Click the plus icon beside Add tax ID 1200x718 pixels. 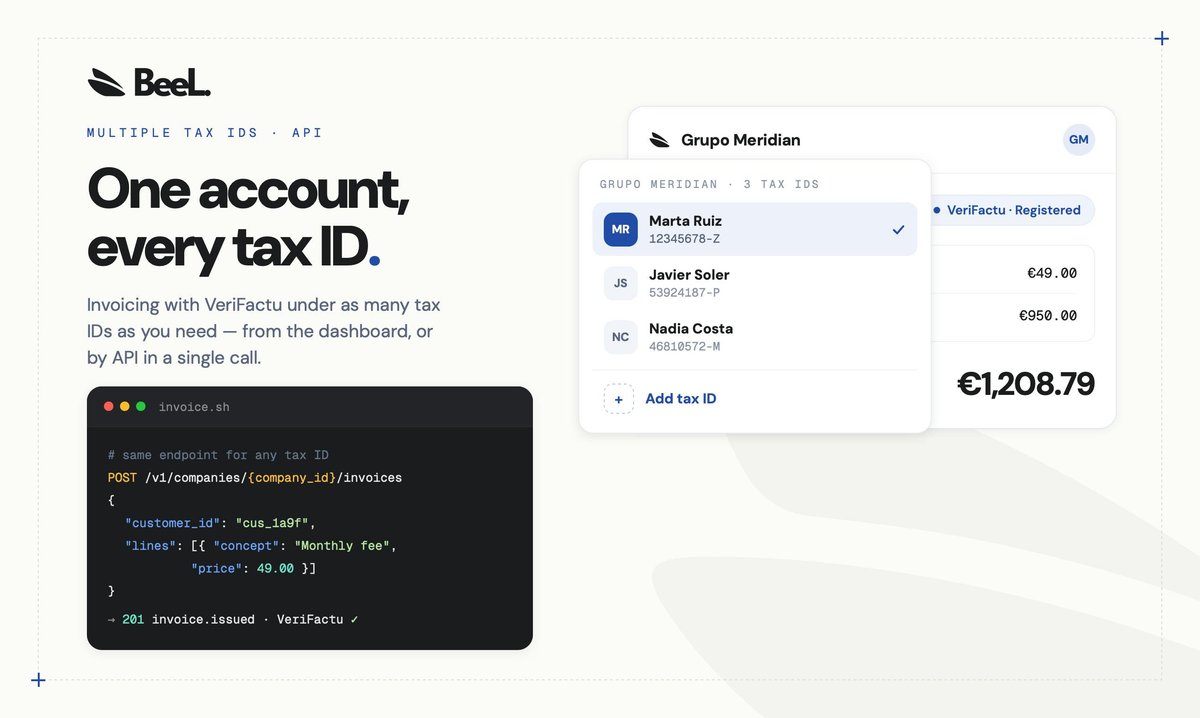[x=618, y=399]
